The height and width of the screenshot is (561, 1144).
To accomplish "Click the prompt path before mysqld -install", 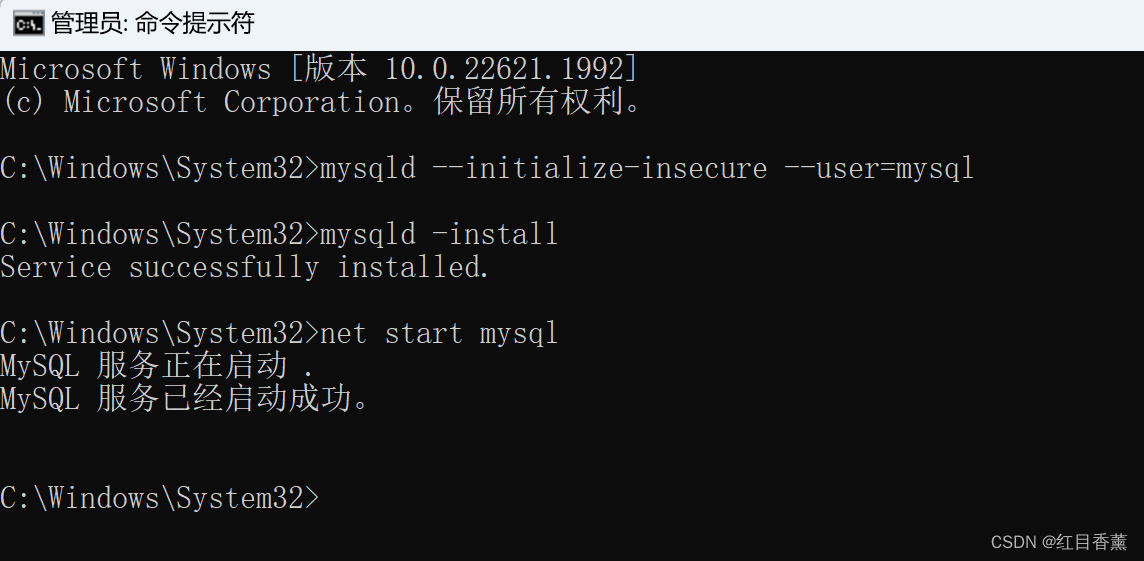I will tap(160, 234).
